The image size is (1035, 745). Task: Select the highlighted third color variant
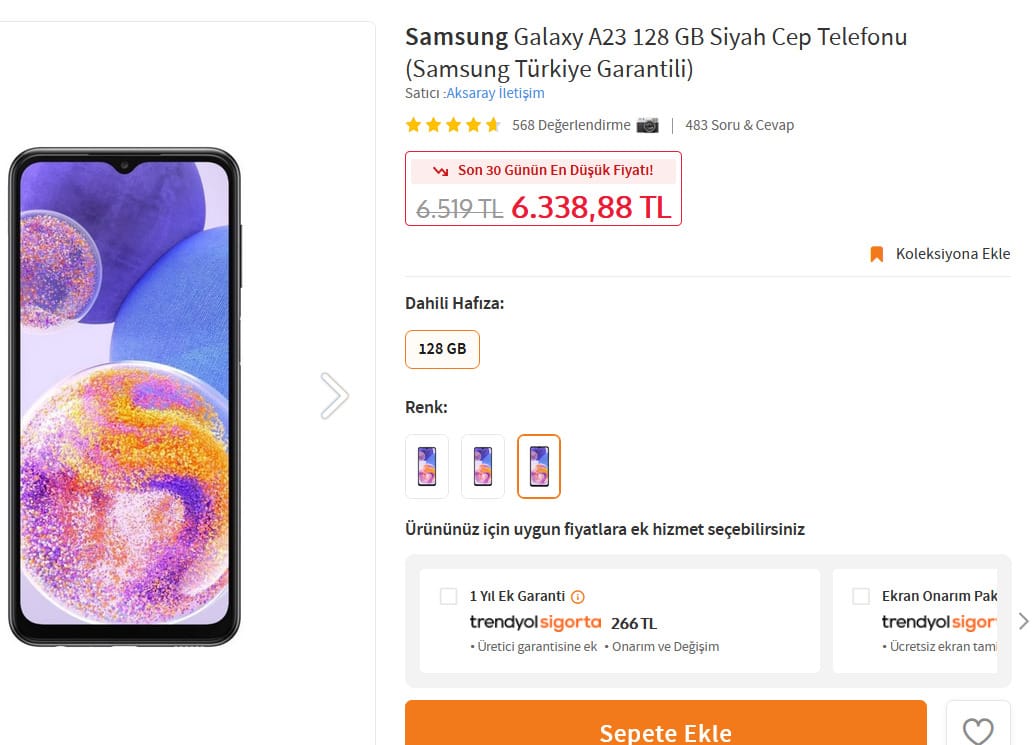click(539, 466)
